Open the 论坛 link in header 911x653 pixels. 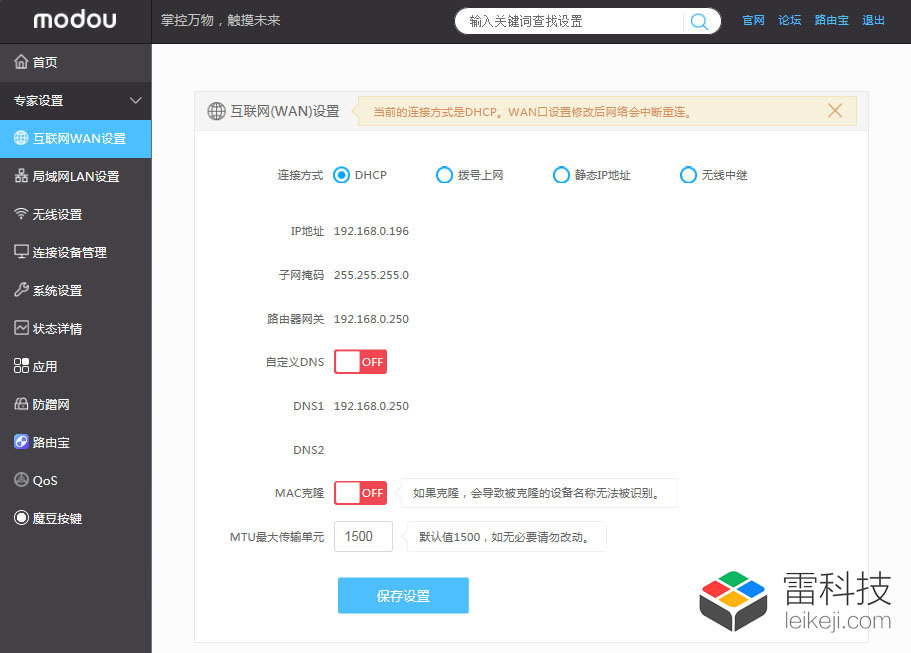coord(790,20)
